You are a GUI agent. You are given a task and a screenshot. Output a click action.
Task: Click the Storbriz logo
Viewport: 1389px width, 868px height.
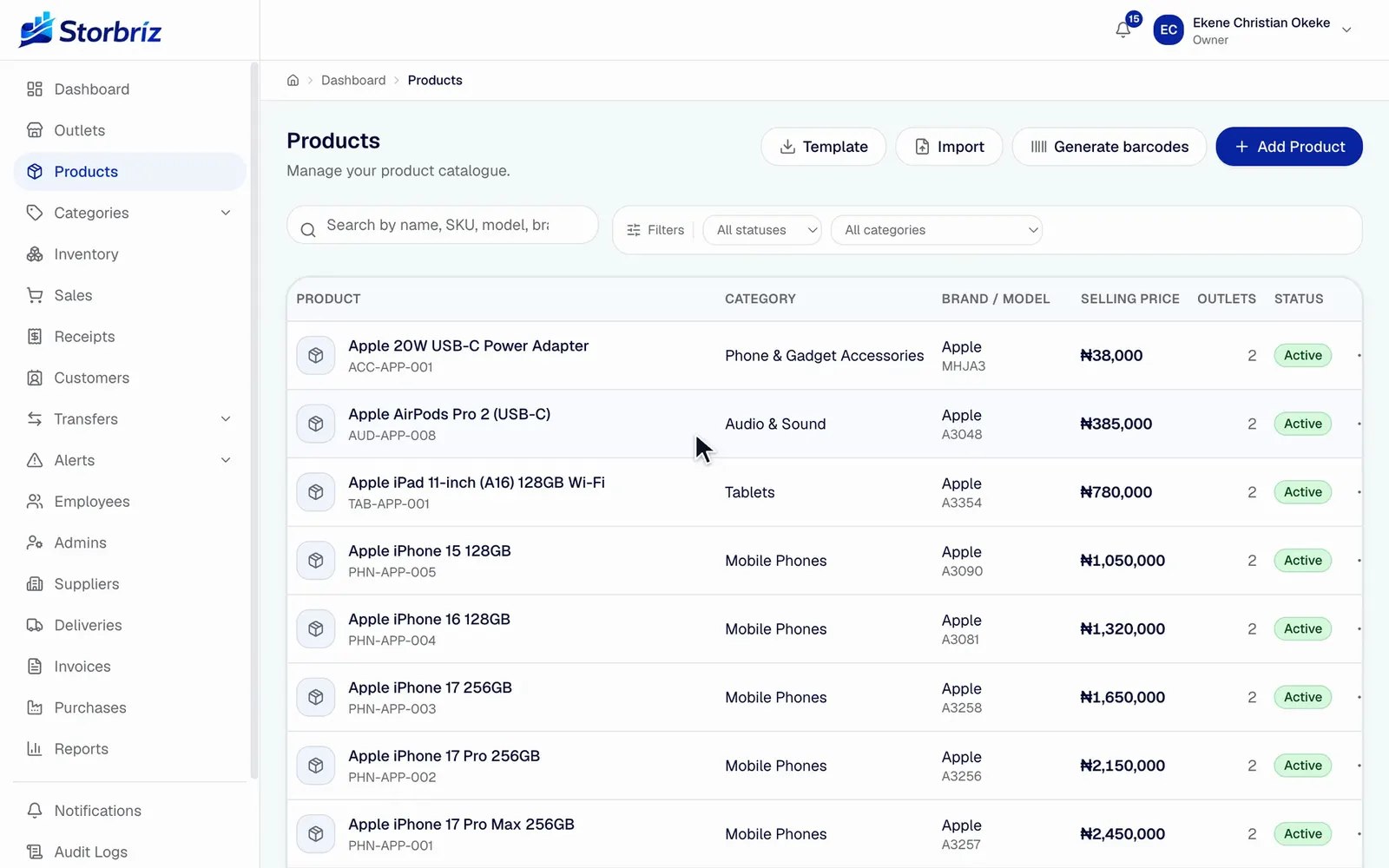[90, 30]
